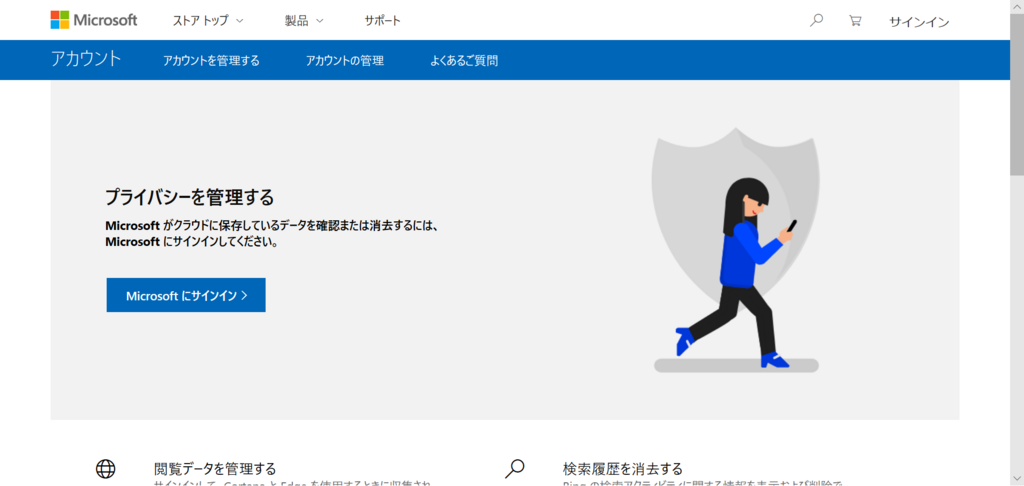Click the アカウント heading in blue bar

(x=86, y=59)
